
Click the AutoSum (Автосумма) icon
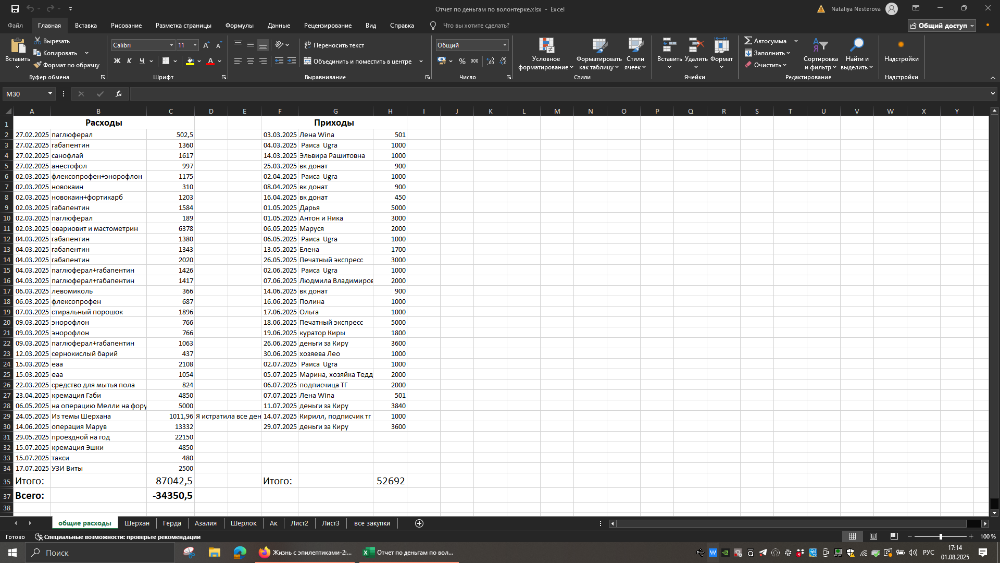point(749,41)
